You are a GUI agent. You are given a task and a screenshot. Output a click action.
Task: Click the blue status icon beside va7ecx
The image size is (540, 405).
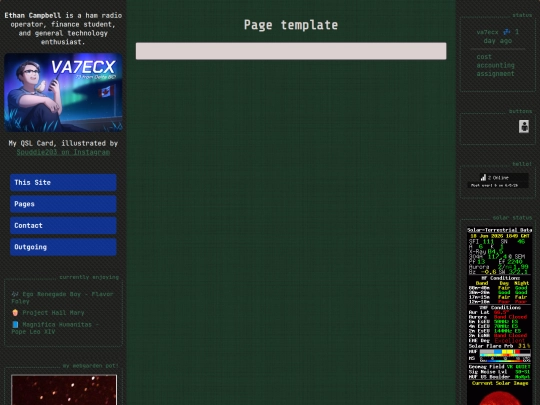[x=507, y=32]
